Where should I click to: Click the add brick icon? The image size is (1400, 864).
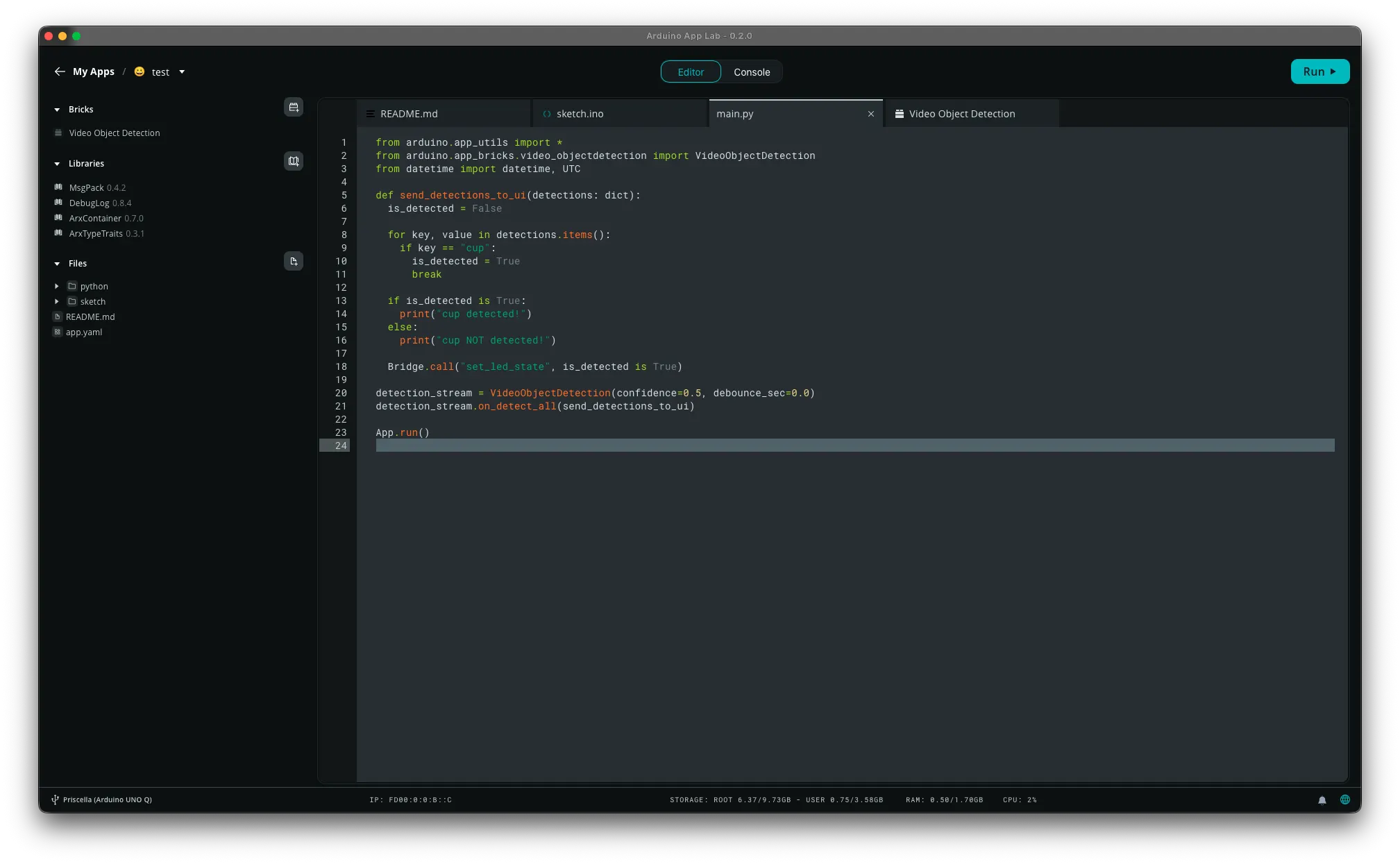(294, 107)
